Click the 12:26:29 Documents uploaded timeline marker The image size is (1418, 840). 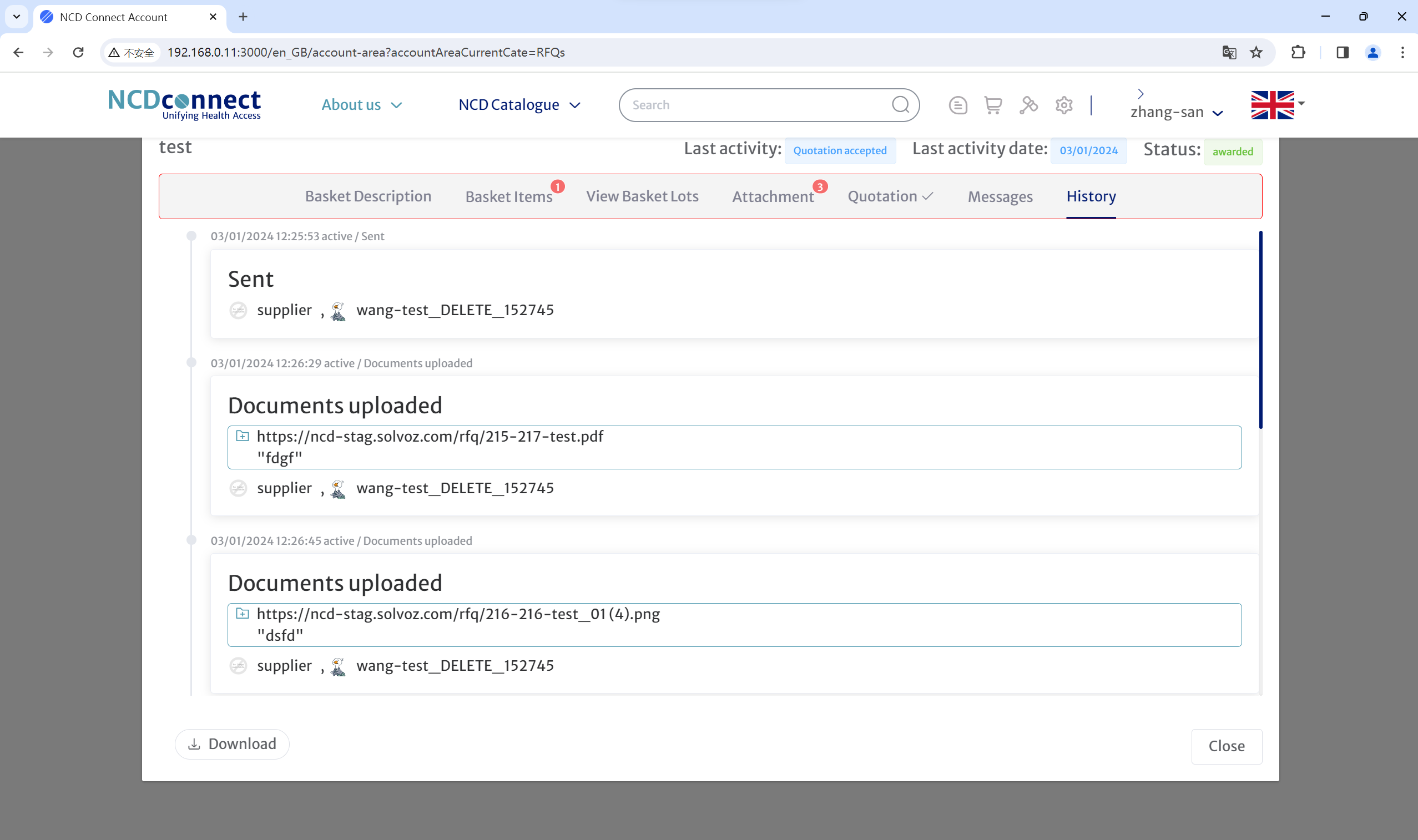click(191, 363)
